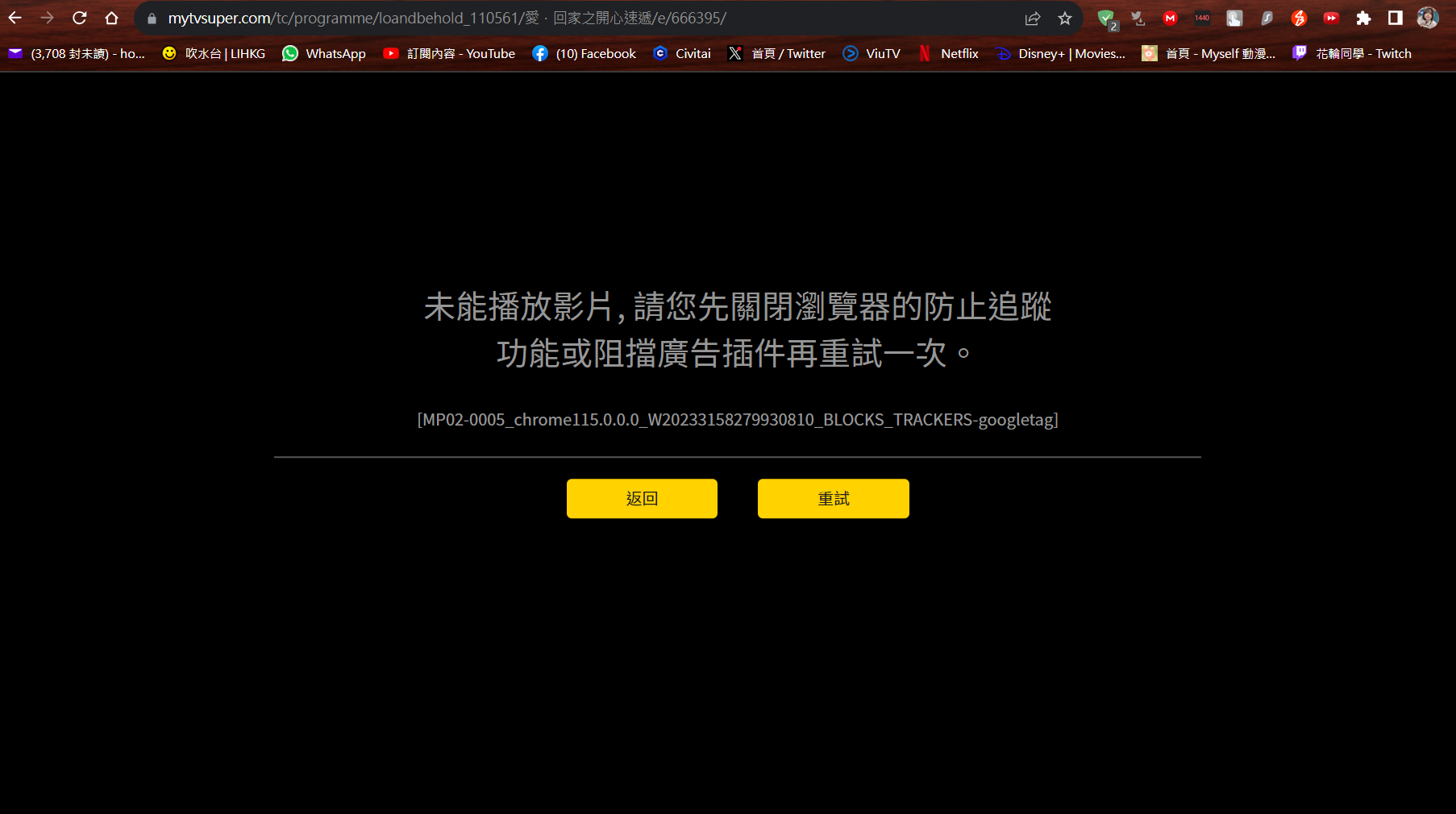Open the side panel icon
Screen dimensions: 1456x814
[x=1396, y=18]
